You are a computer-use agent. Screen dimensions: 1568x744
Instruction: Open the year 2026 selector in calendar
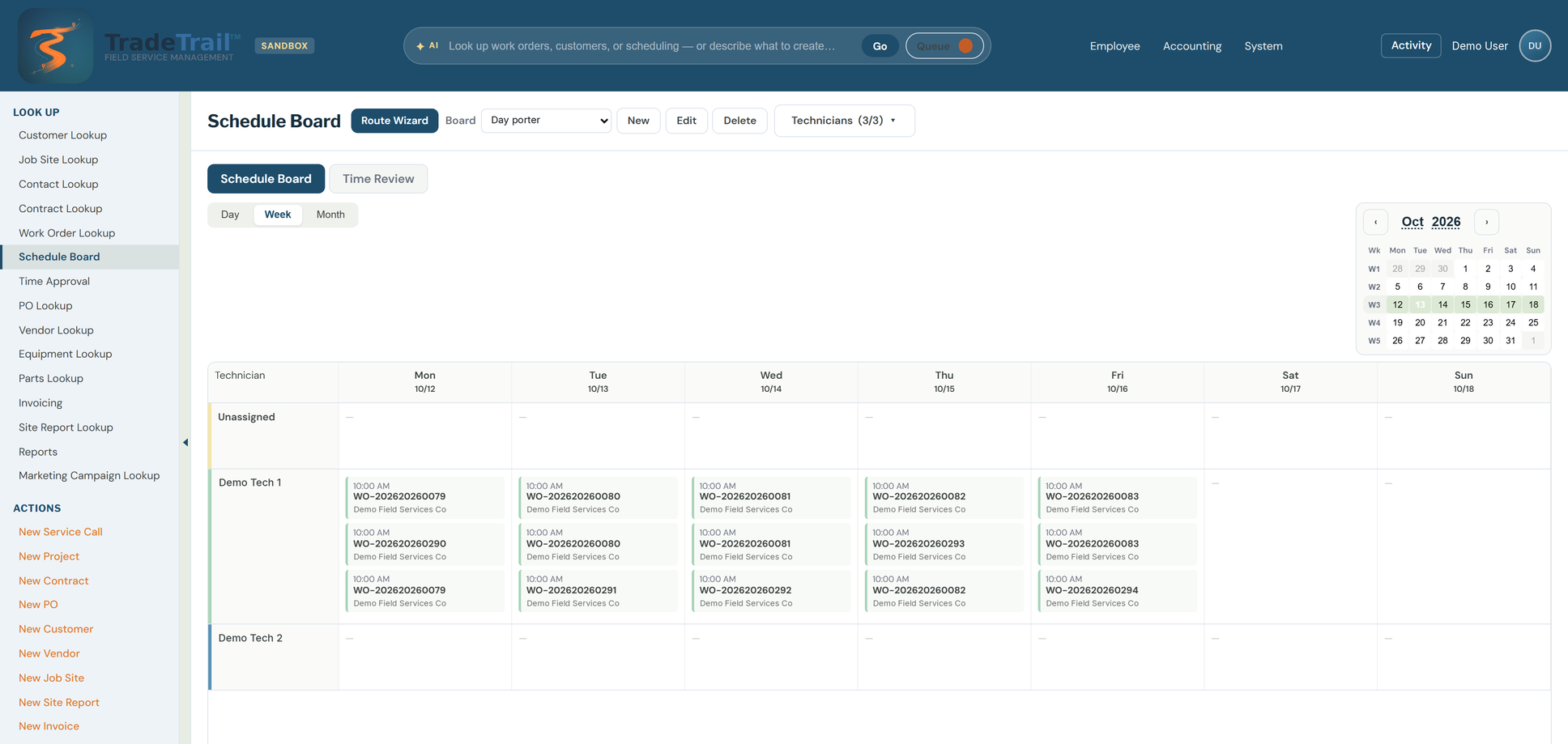tap(1446, 222)
